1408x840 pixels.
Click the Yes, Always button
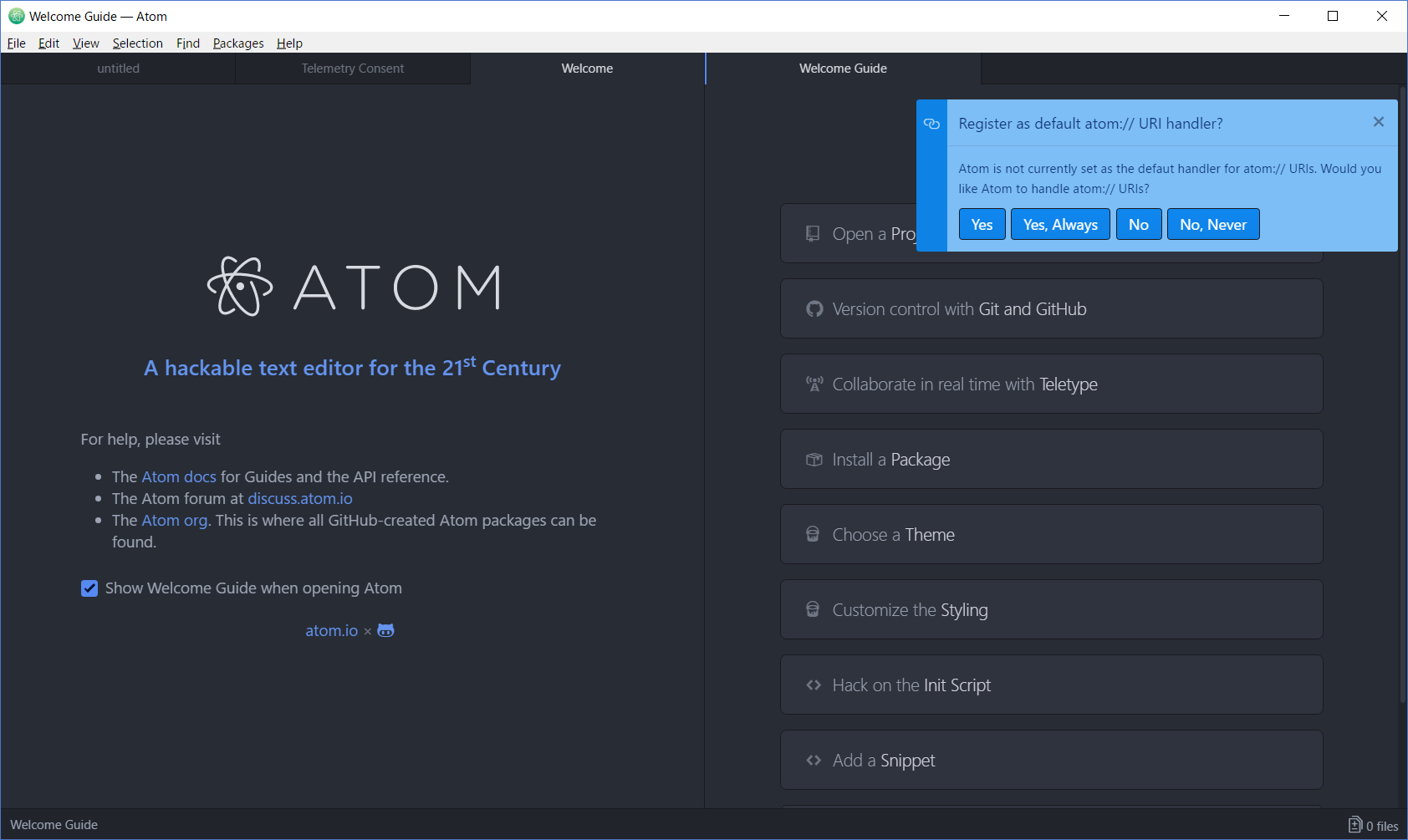coord(1059,224)
